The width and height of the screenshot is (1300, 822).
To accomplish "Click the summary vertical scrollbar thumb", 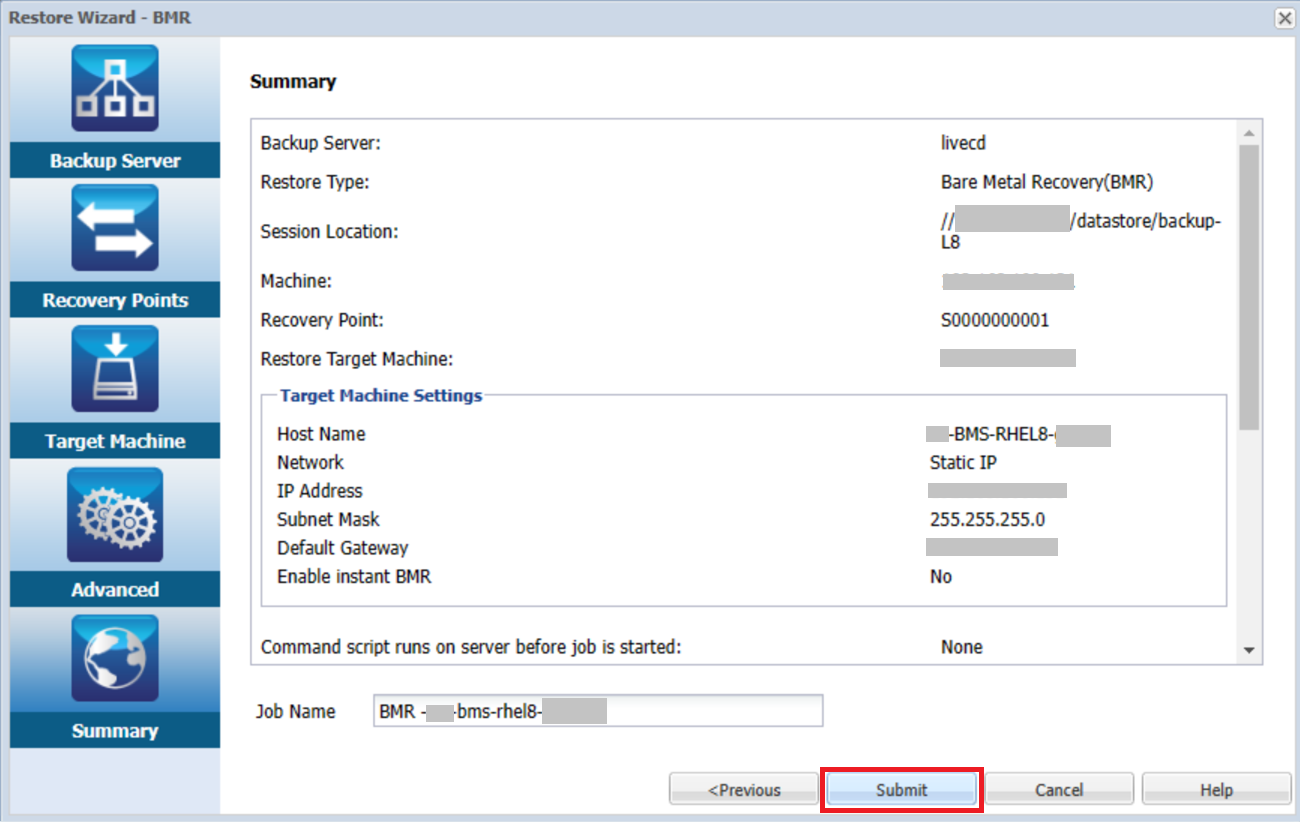I will [1248, 285].
